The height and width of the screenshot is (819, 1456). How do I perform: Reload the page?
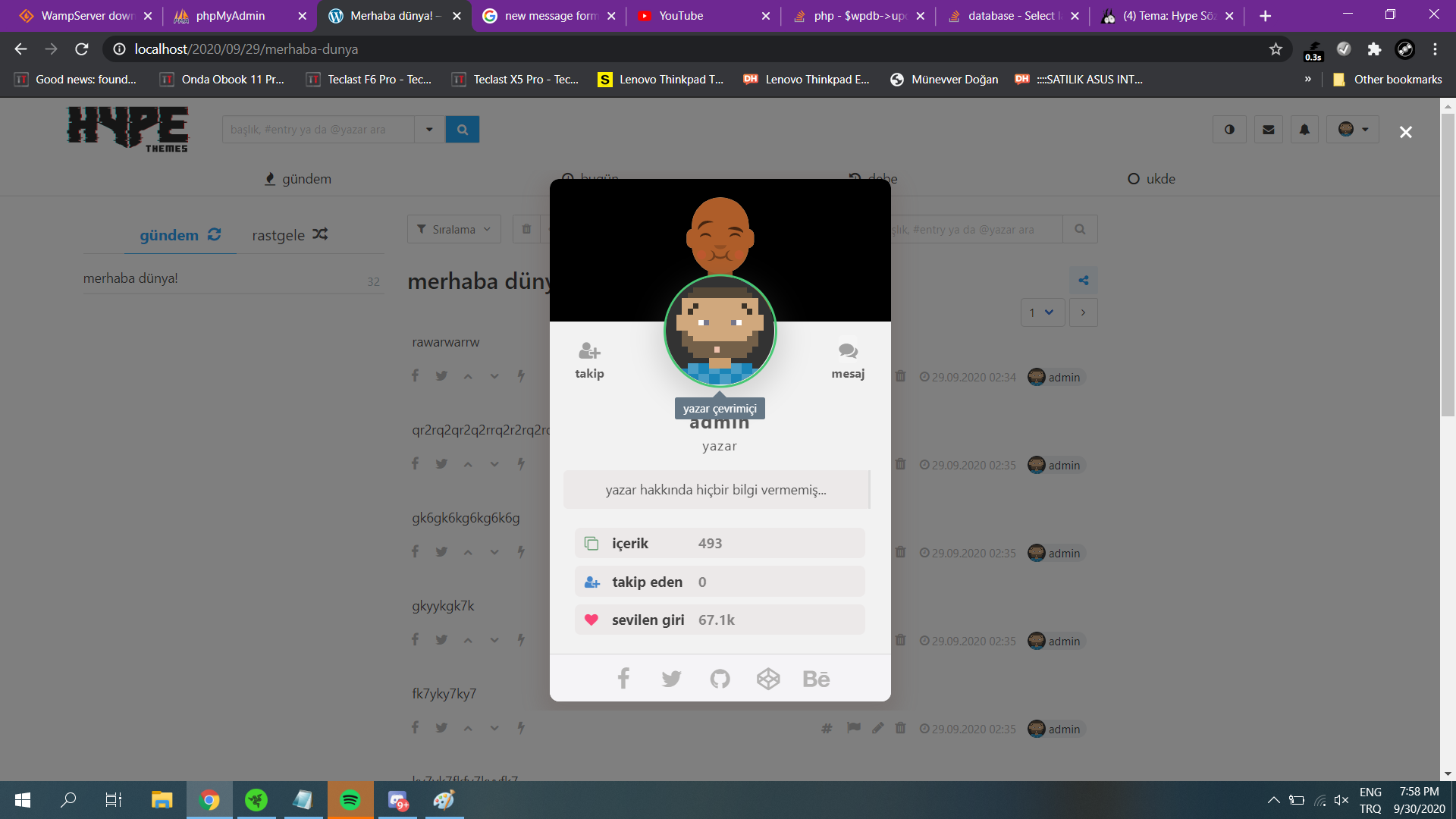tap(81, 49)
